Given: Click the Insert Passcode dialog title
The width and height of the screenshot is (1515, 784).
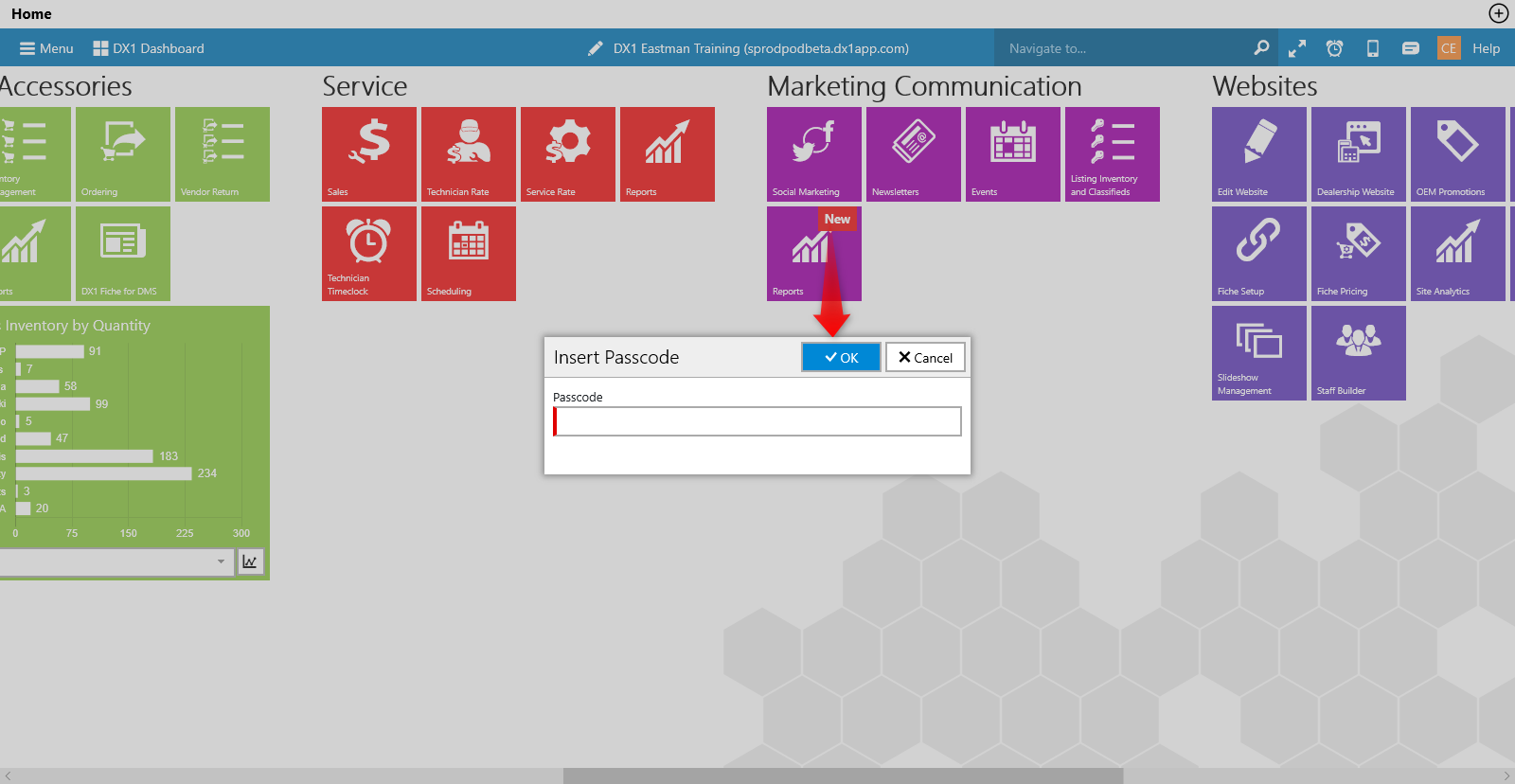Looking at the screenshot, I should coord(616,357).
